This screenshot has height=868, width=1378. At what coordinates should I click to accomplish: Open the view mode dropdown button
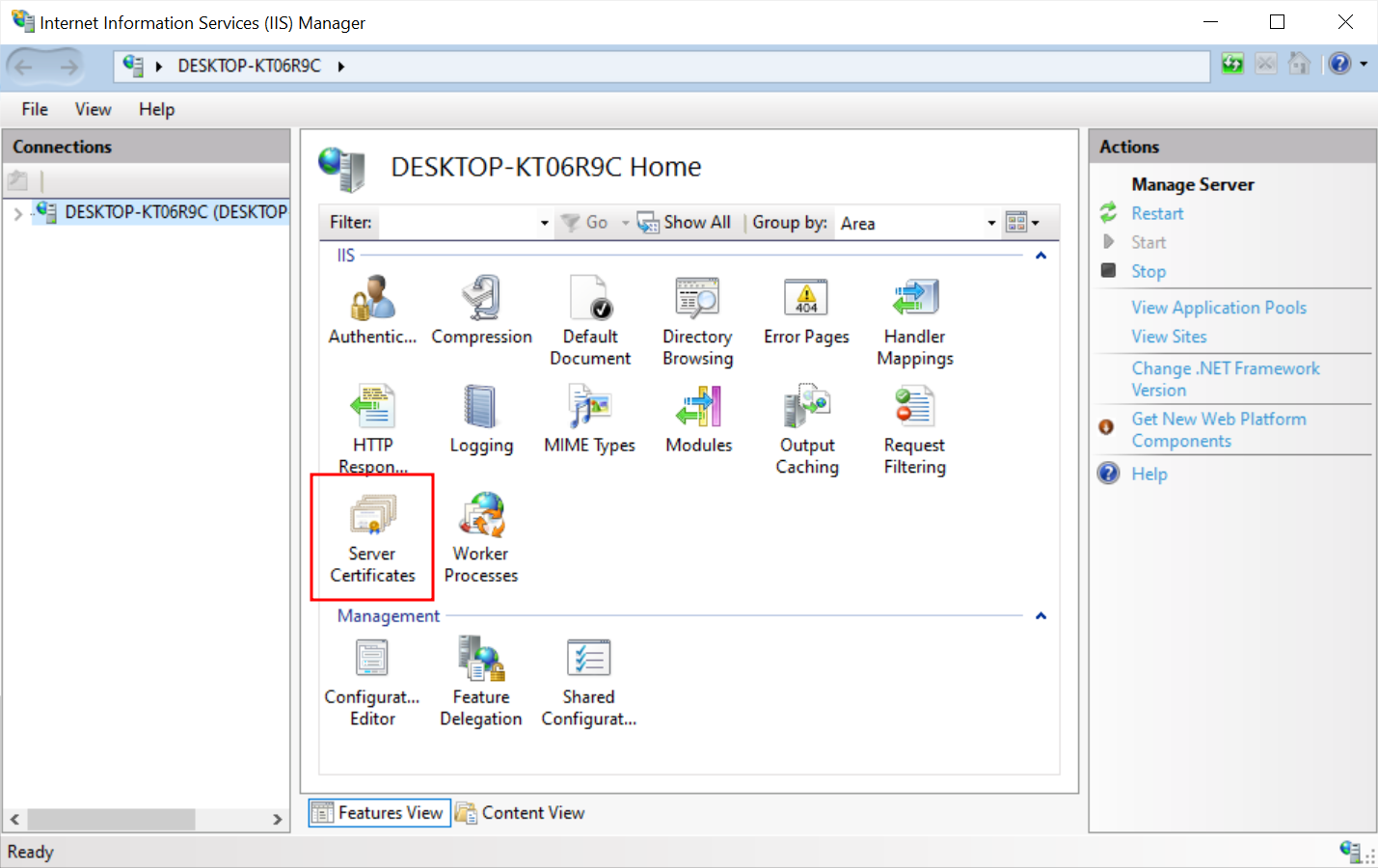pos(1023,223)
